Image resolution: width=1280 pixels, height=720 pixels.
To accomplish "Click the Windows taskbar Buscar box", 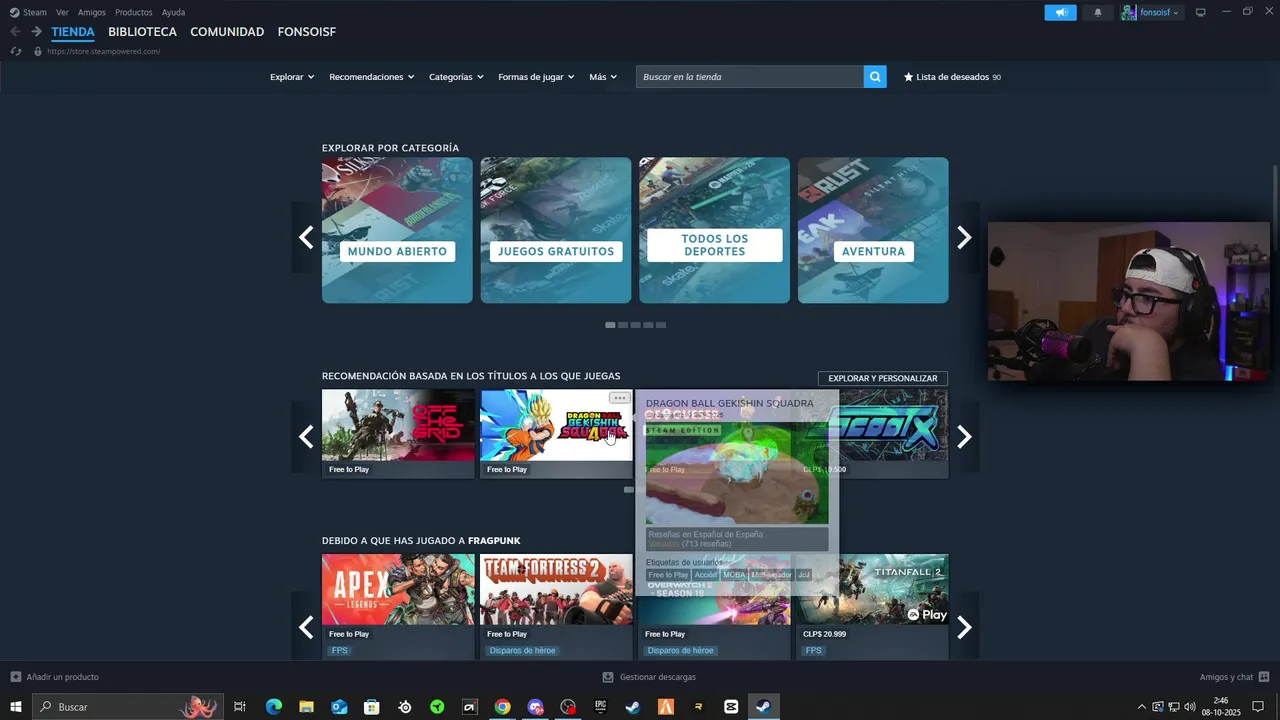I will click(x=127, y=707).
